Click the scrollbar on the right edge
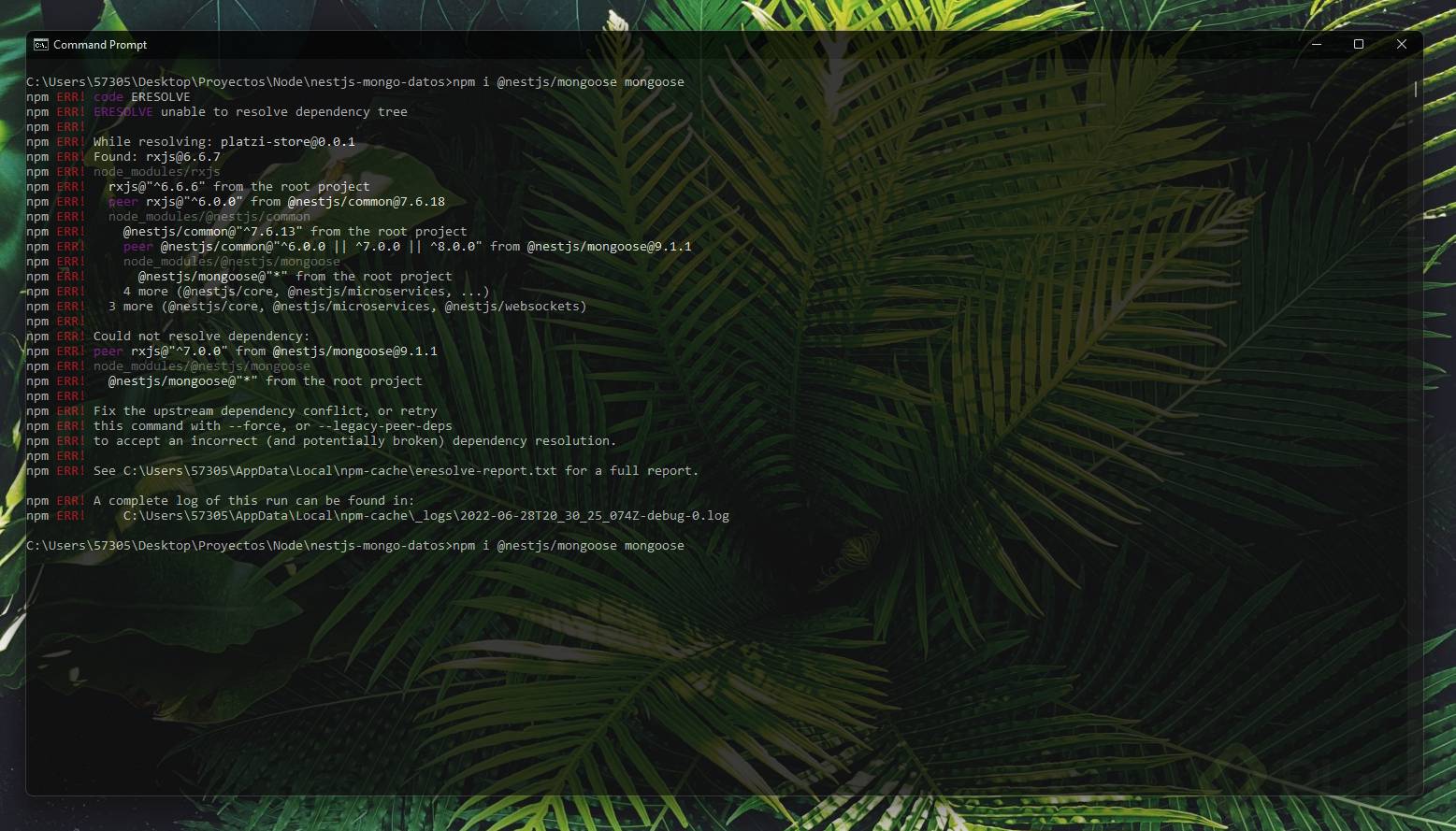Screen dimensions: 1456x831 [1415, 91]
